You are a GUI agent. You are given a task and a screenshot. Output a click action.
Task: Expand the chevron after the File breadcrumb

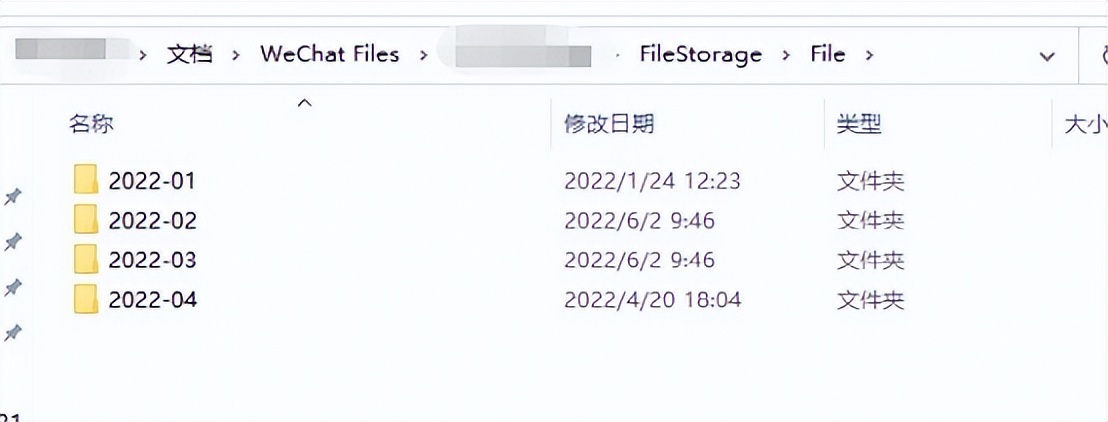(869, 55)
